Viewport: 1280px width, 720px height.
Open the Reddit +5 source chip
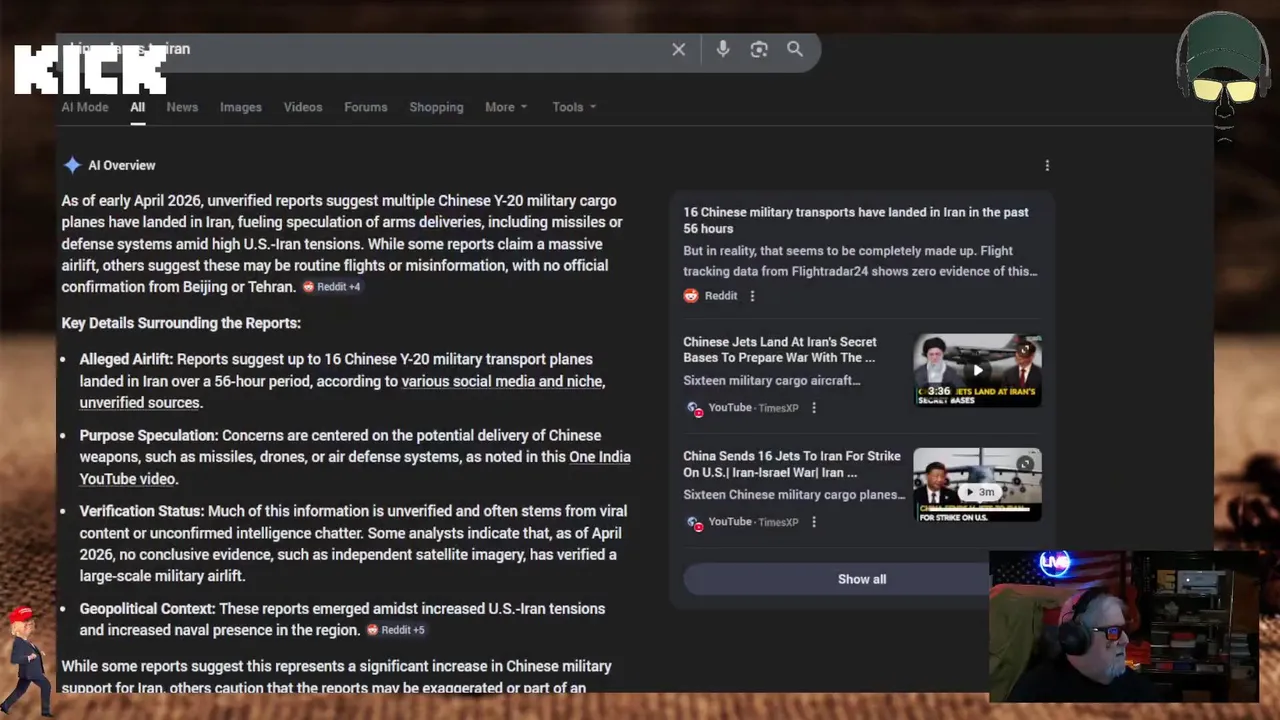point(396,630)
